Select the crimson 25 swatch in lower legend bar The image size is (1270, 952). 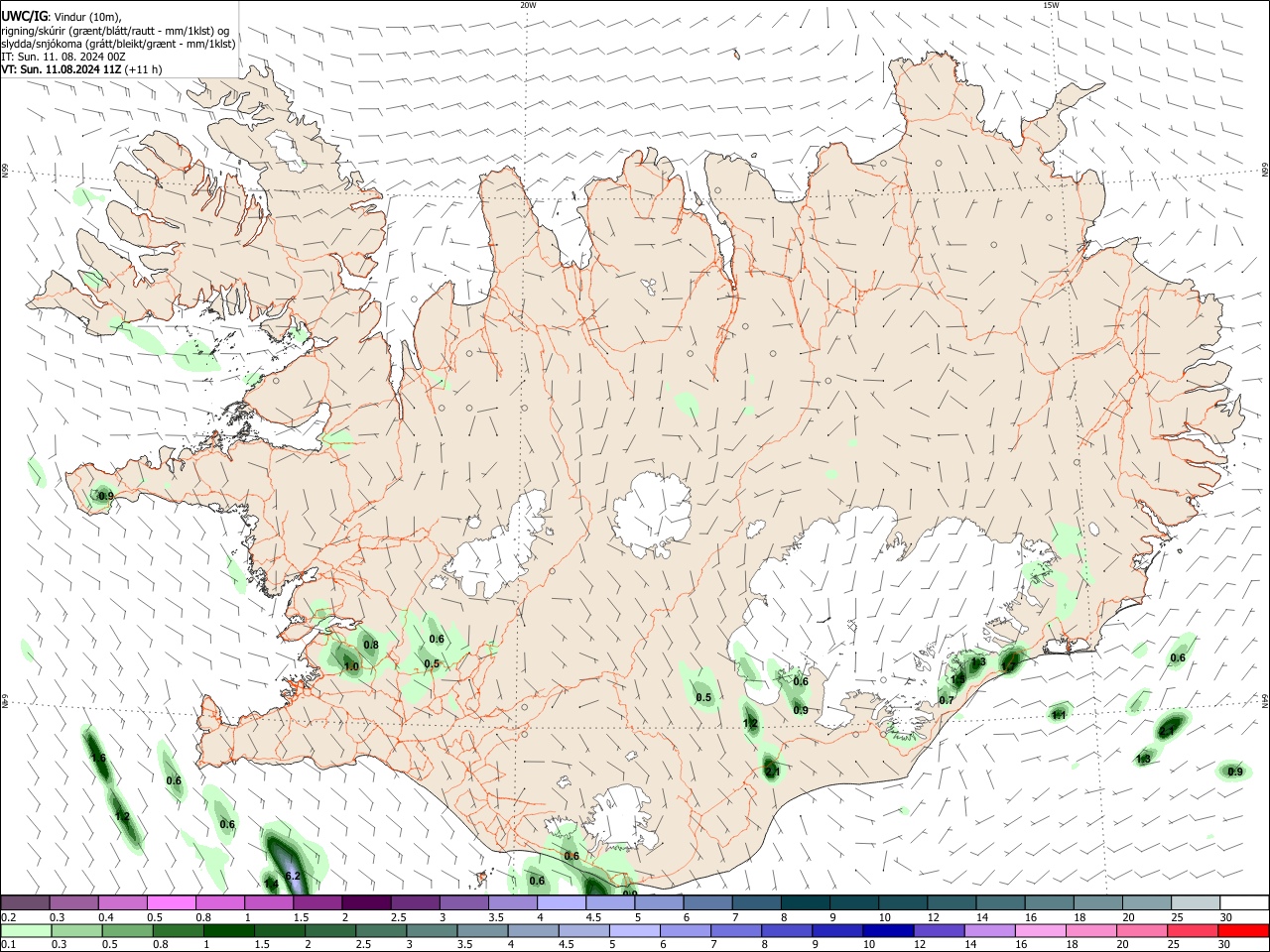point(1191,931)
